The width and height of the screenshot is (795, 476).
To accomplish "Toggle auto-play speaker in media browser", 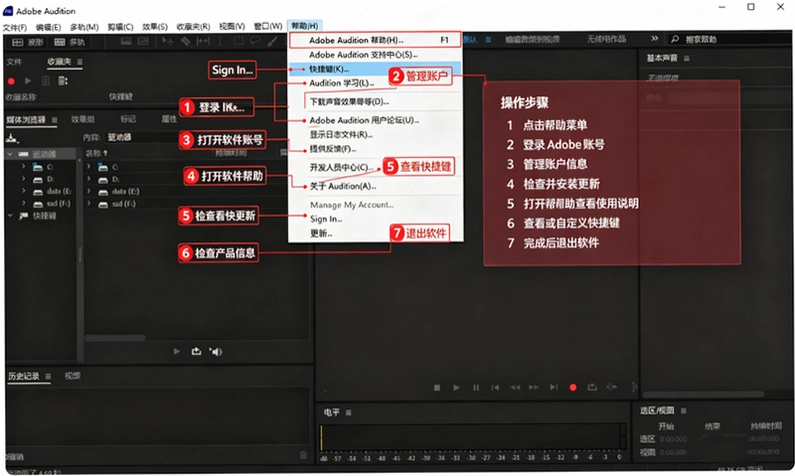I will point(216,351).
